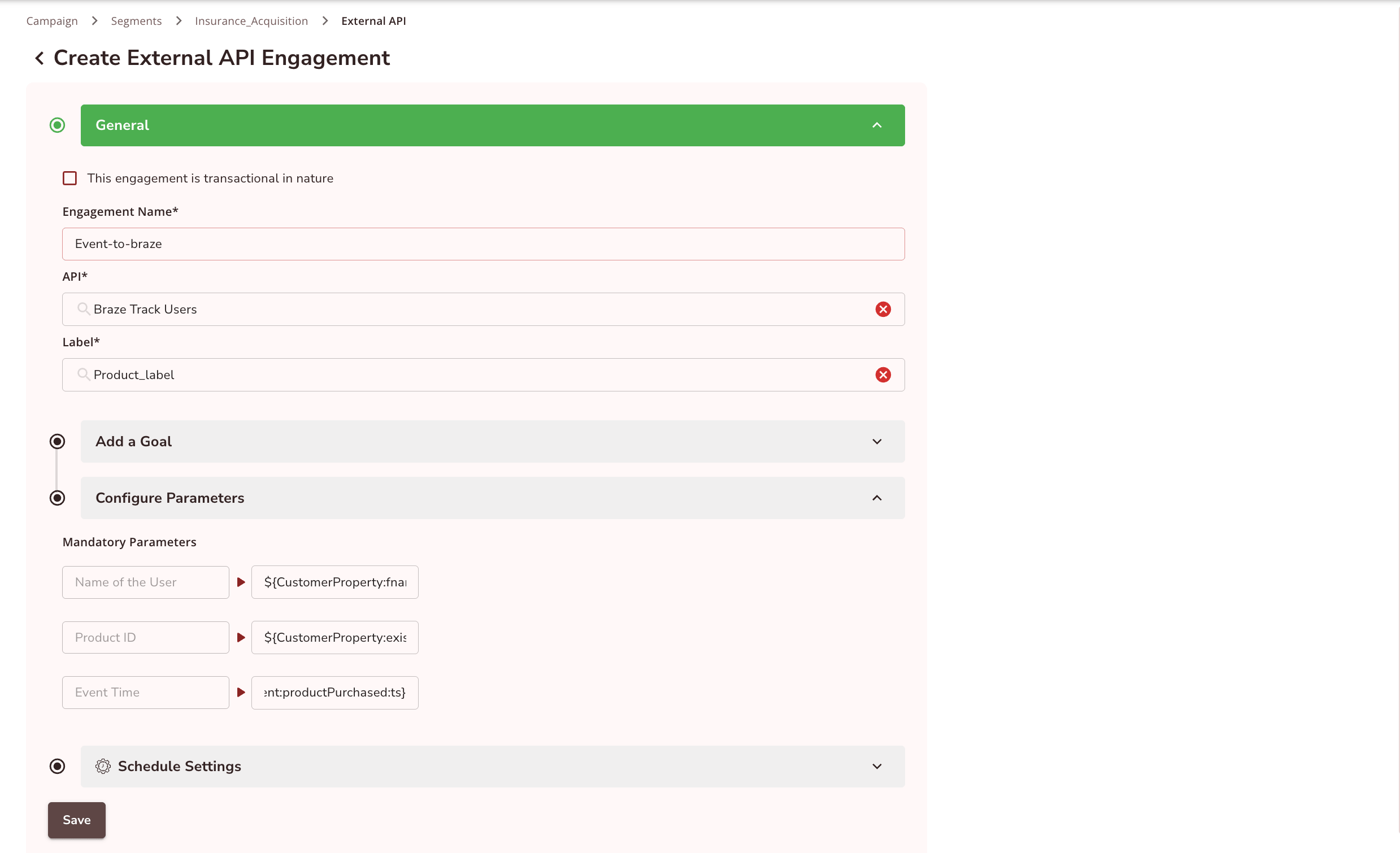Click the back chevron beside the page title
Viewport: 1400px width, 853px height.
pyautogui.click(x=38, y=58)
